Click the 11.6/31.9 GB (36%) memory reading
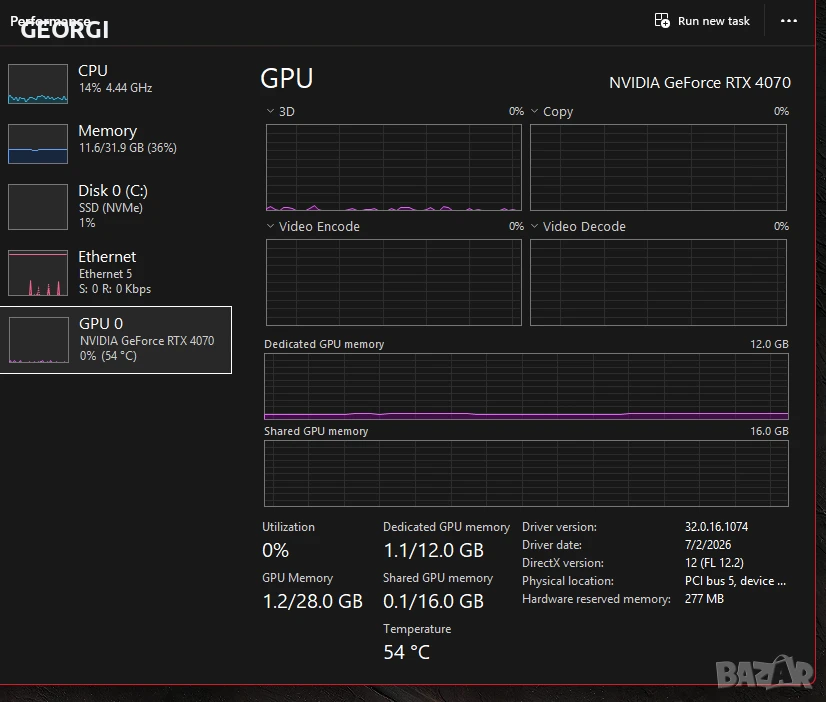The image size is (826, 702). click(x=127, y=148)
